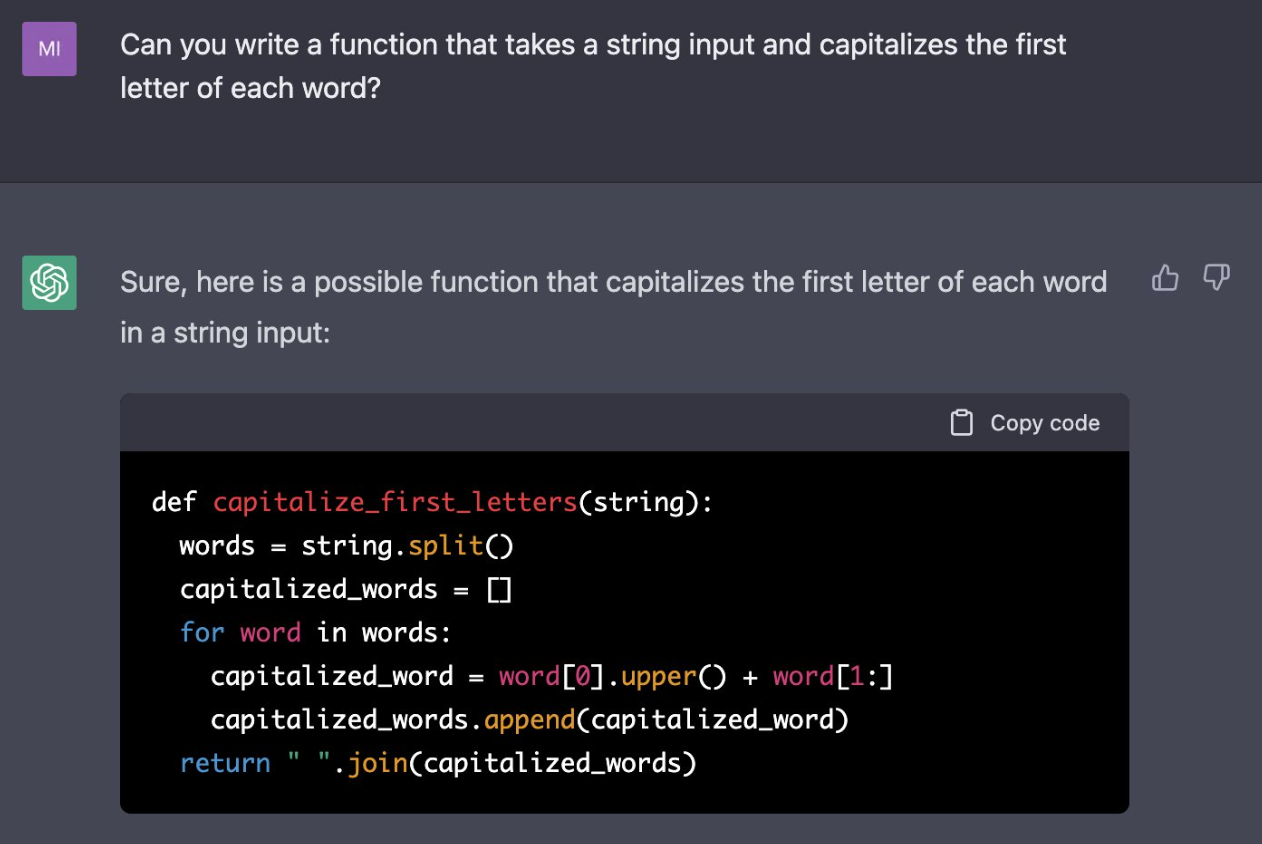Click the thumbs up feedback icon
The height and width of the screenshot is (844, 1262).
1165,278
